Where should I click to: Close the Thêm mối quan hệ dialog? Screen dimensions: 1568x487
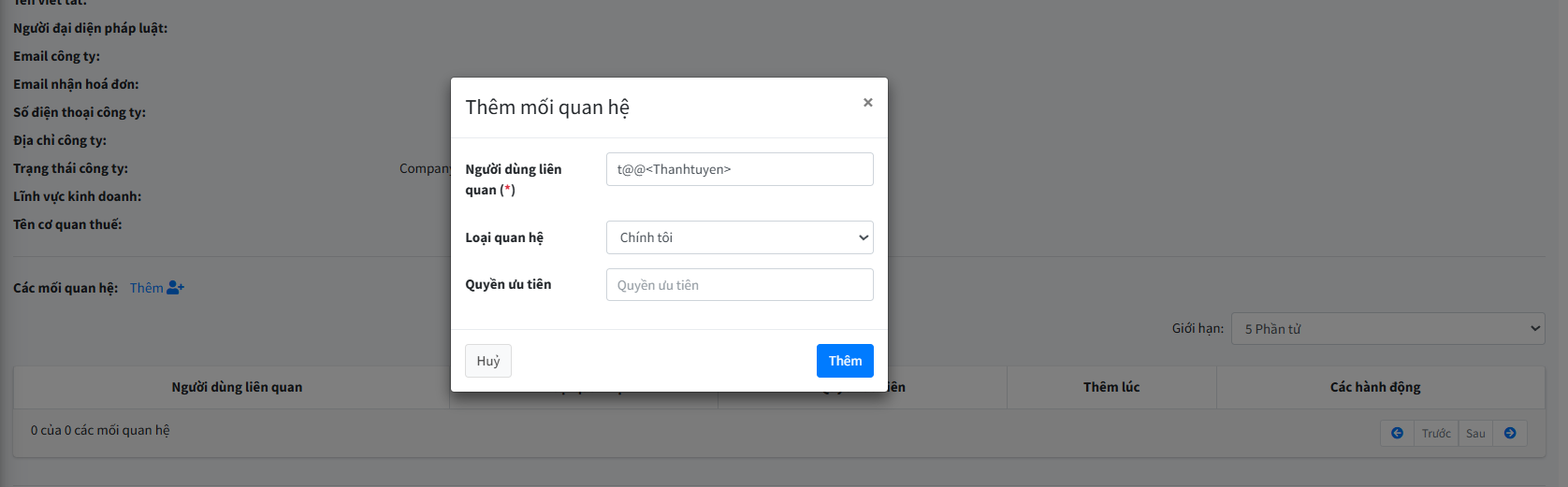[x=867, y=103]
